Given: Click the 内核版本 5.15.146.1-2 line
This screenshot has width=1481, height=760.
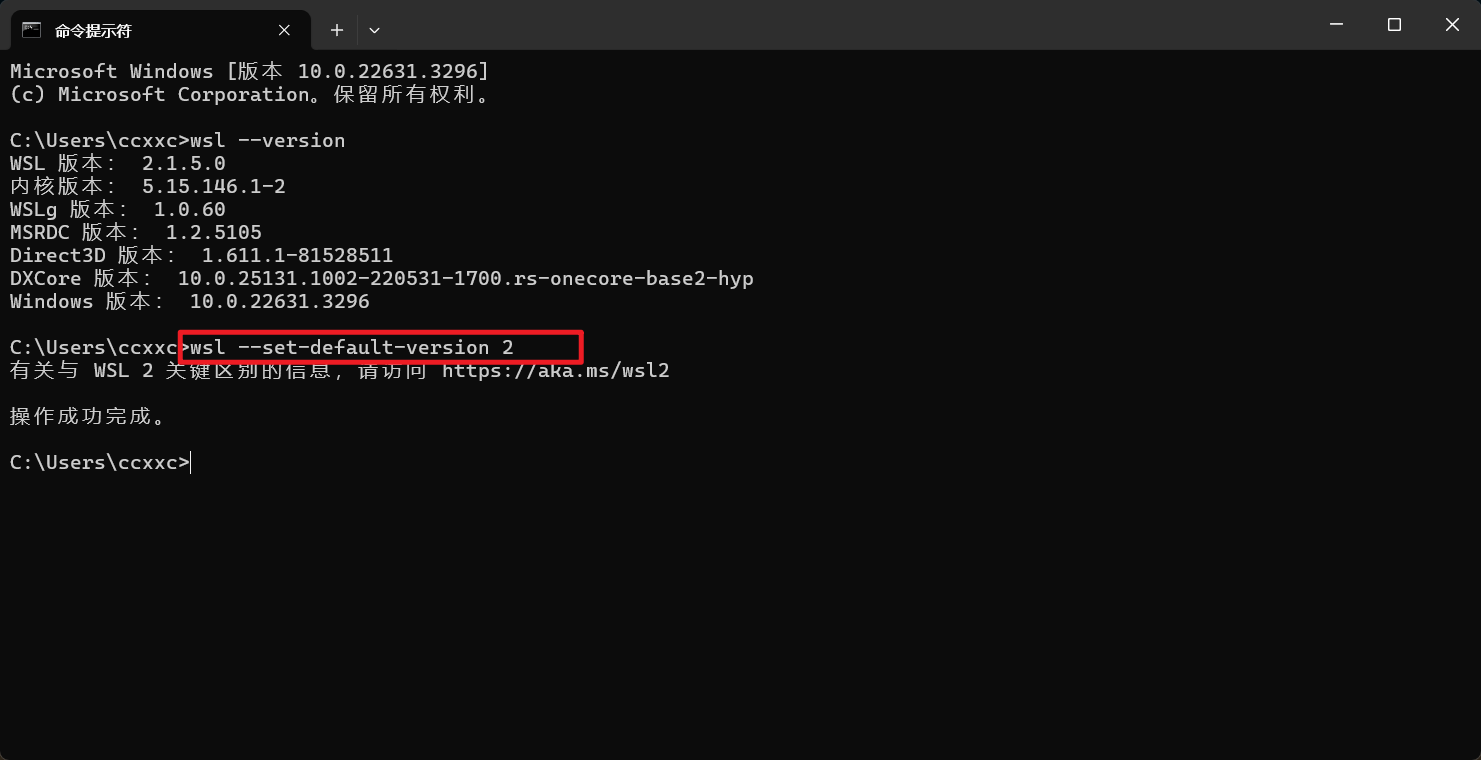Looking at the screenshot, I should (x=148, y=187).
